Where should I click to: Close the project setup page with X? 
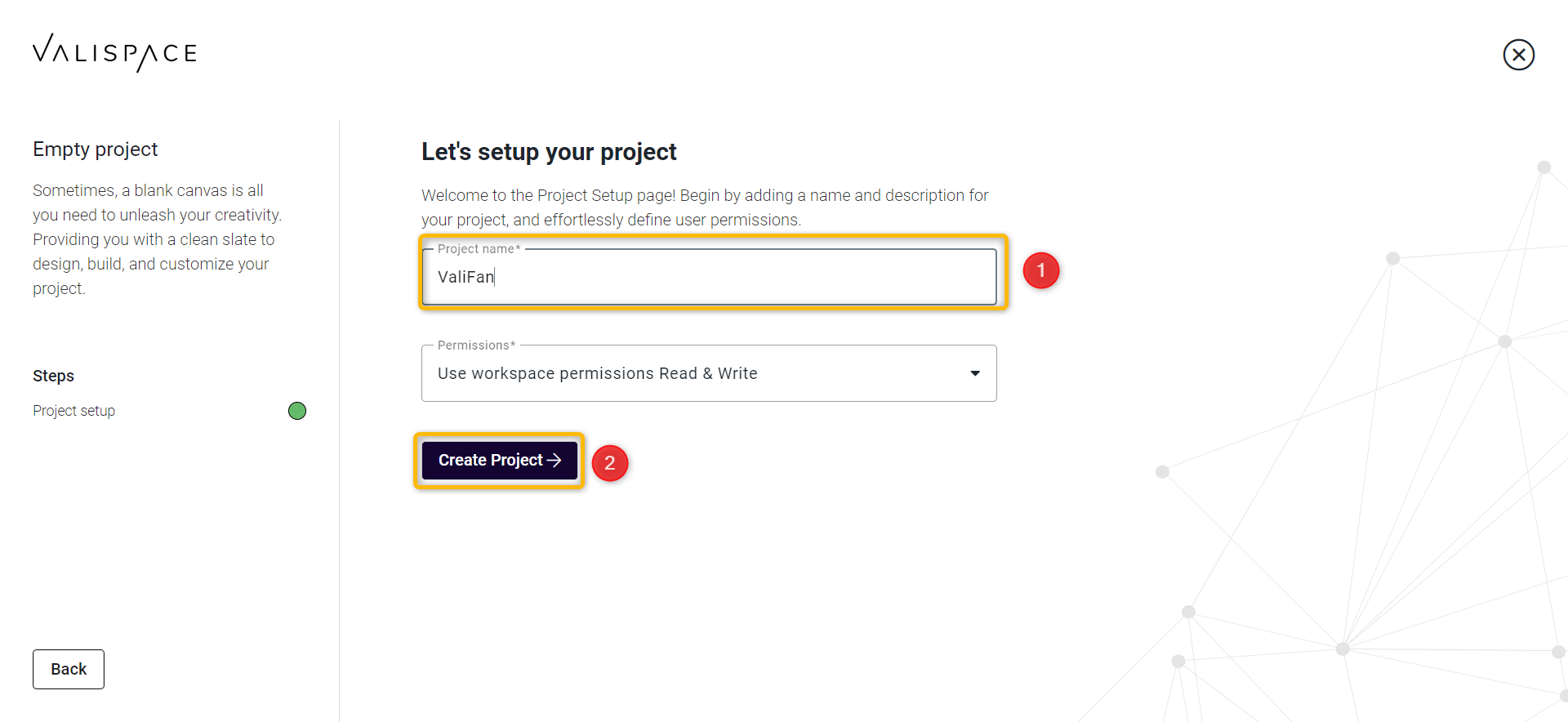[x=1518, y=55]
